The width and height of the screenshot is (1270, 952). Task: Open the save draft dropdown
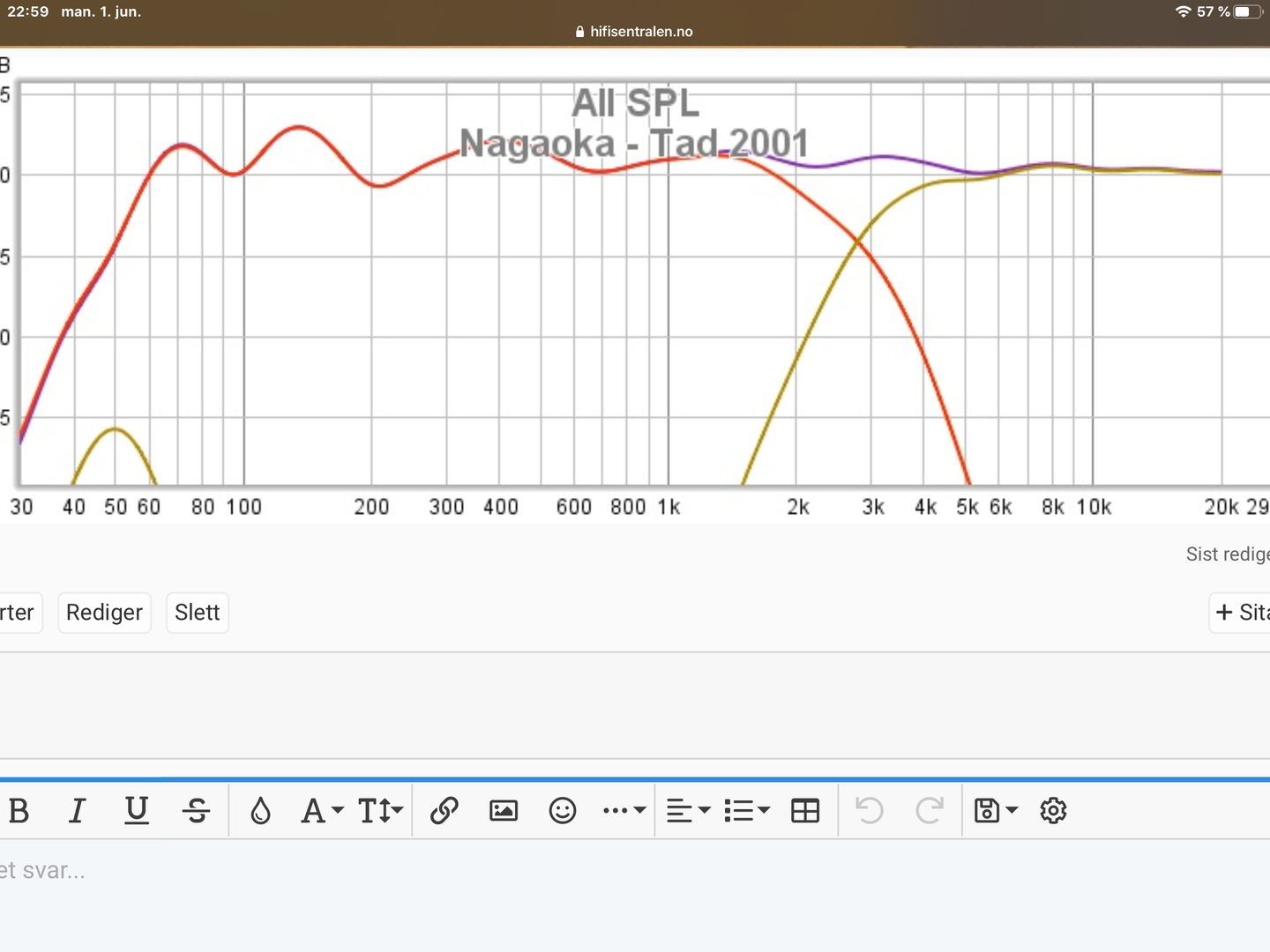(996, 810)
